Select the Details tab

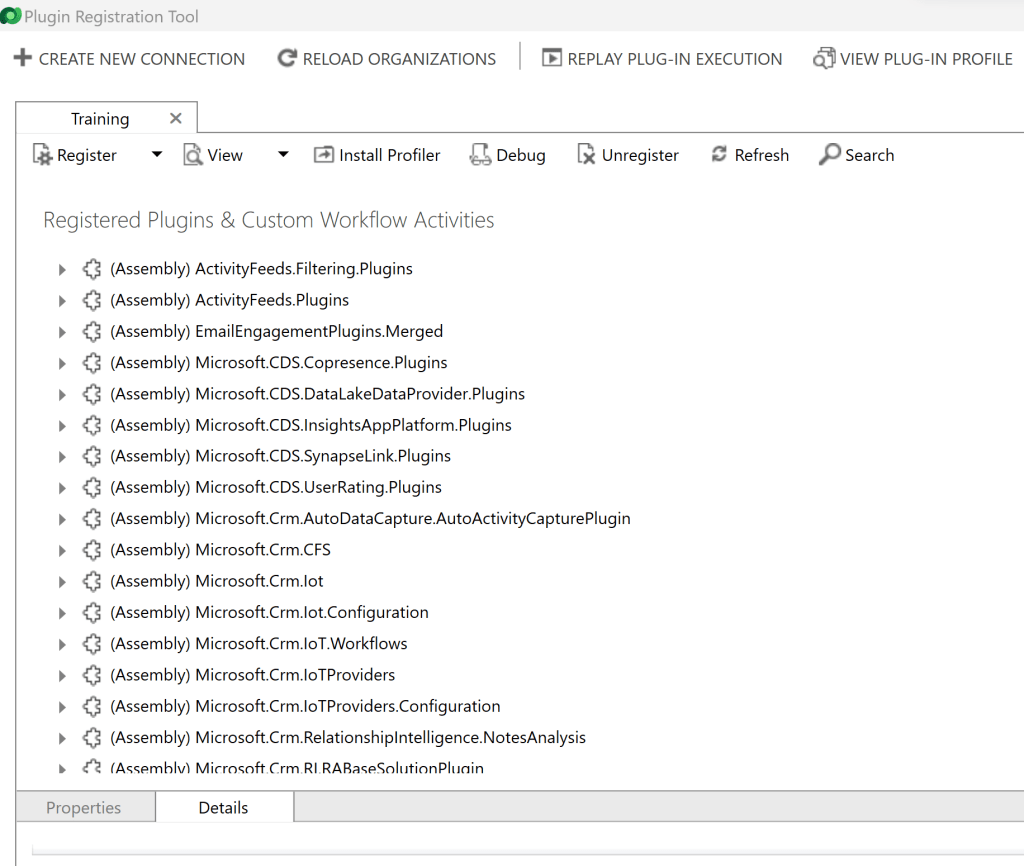click(x=223, y=808)
